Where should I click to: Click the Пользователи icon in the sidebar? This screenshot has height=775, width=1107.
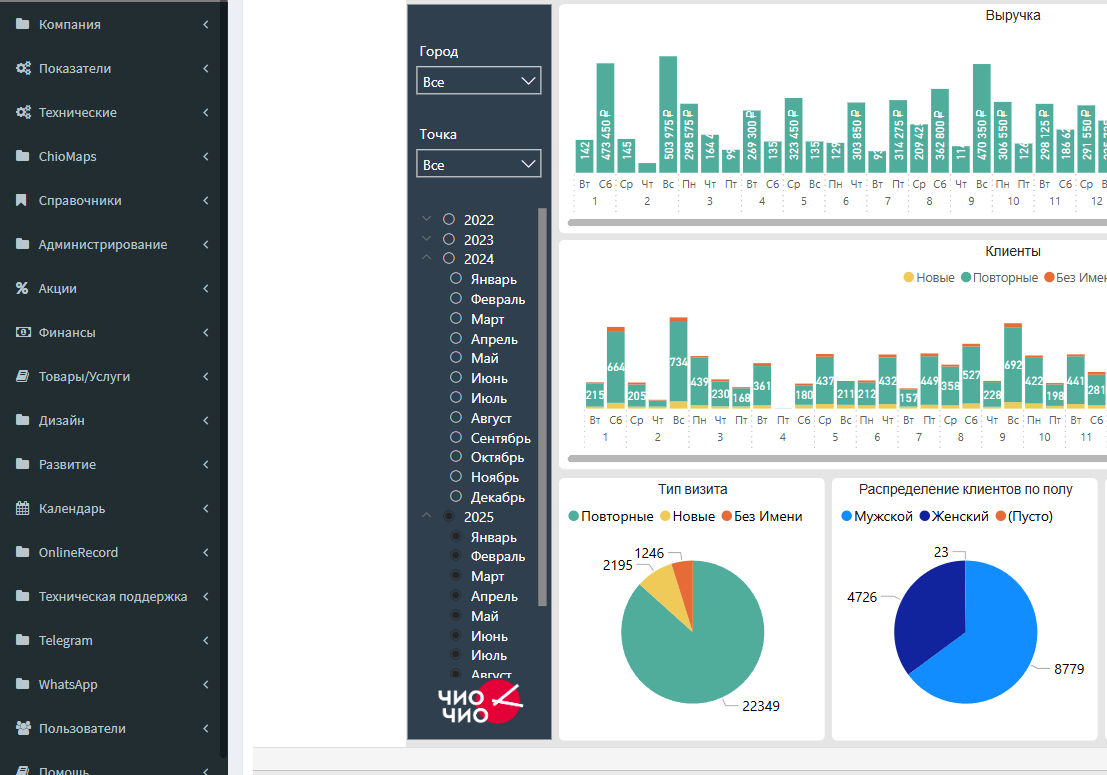(22, 728)
